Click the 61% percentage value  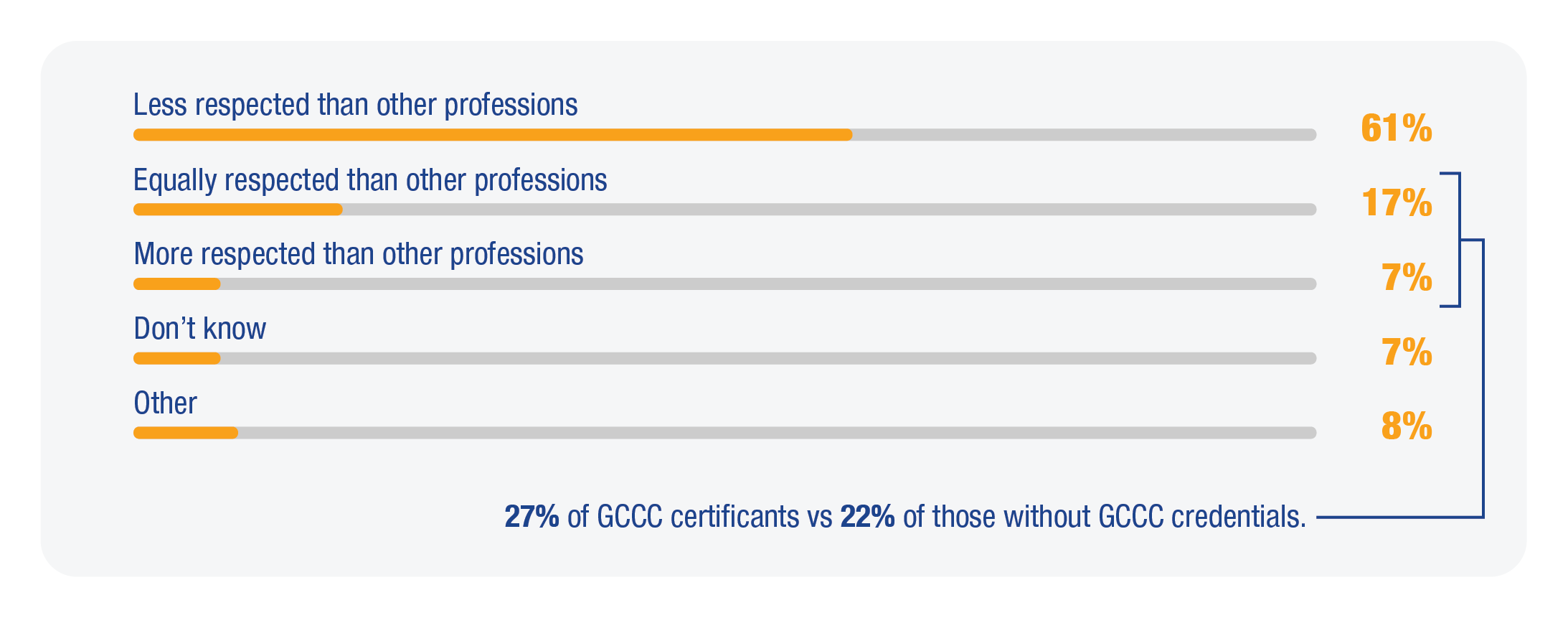point(1396,128)
